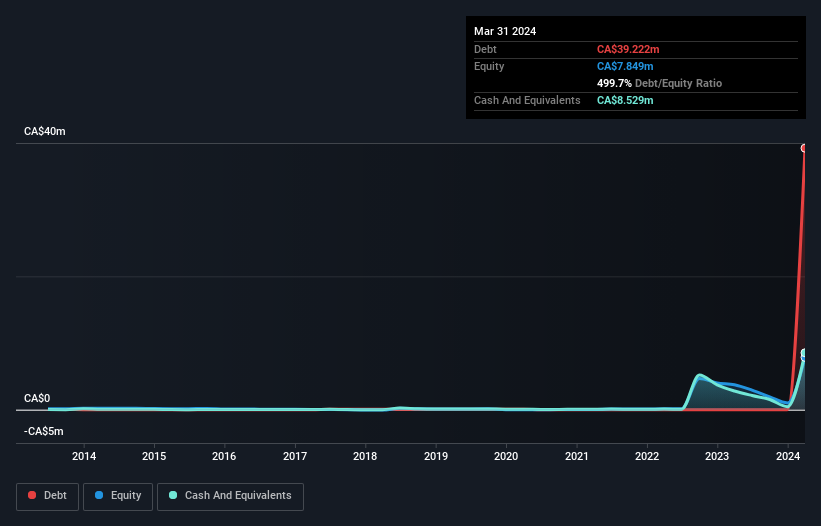This screenshot has width=821, height=526.
Task: Click the 2018 x-axis label
Action: (x=365, y=456)
